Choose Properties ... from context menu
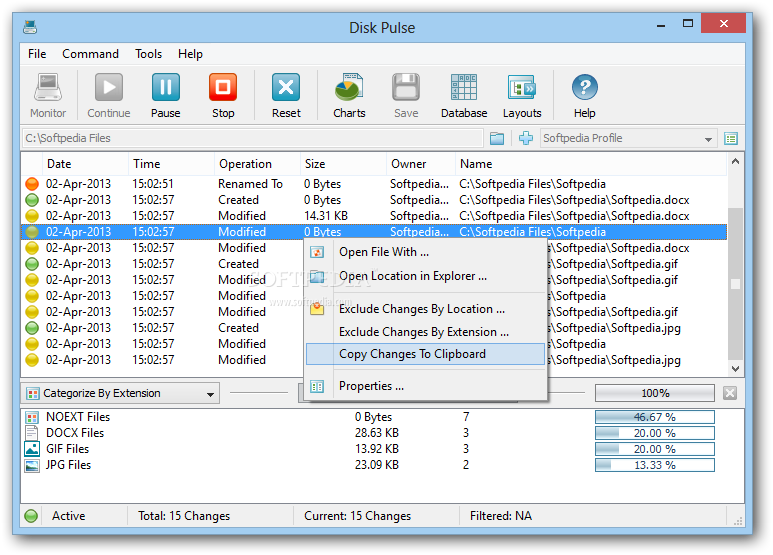 [426, 386]
